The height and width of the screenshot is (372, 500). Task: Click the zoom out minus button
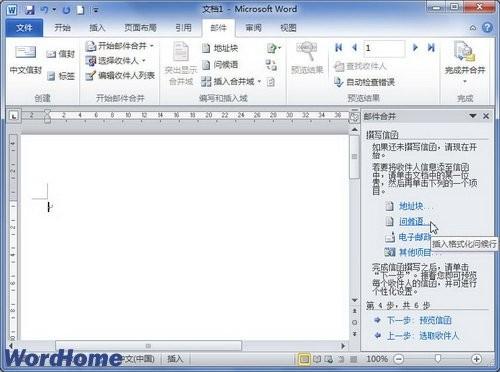pos(399,359)
